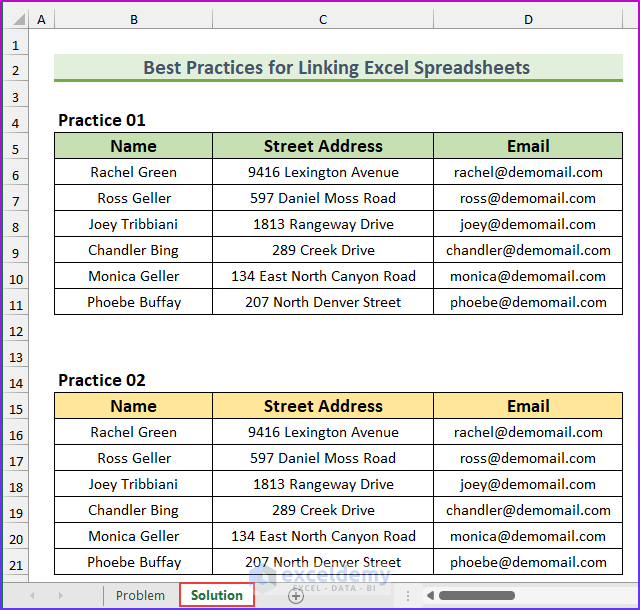
Task: Select Rachel Green in row 6
Action: (x=133, y=172)
